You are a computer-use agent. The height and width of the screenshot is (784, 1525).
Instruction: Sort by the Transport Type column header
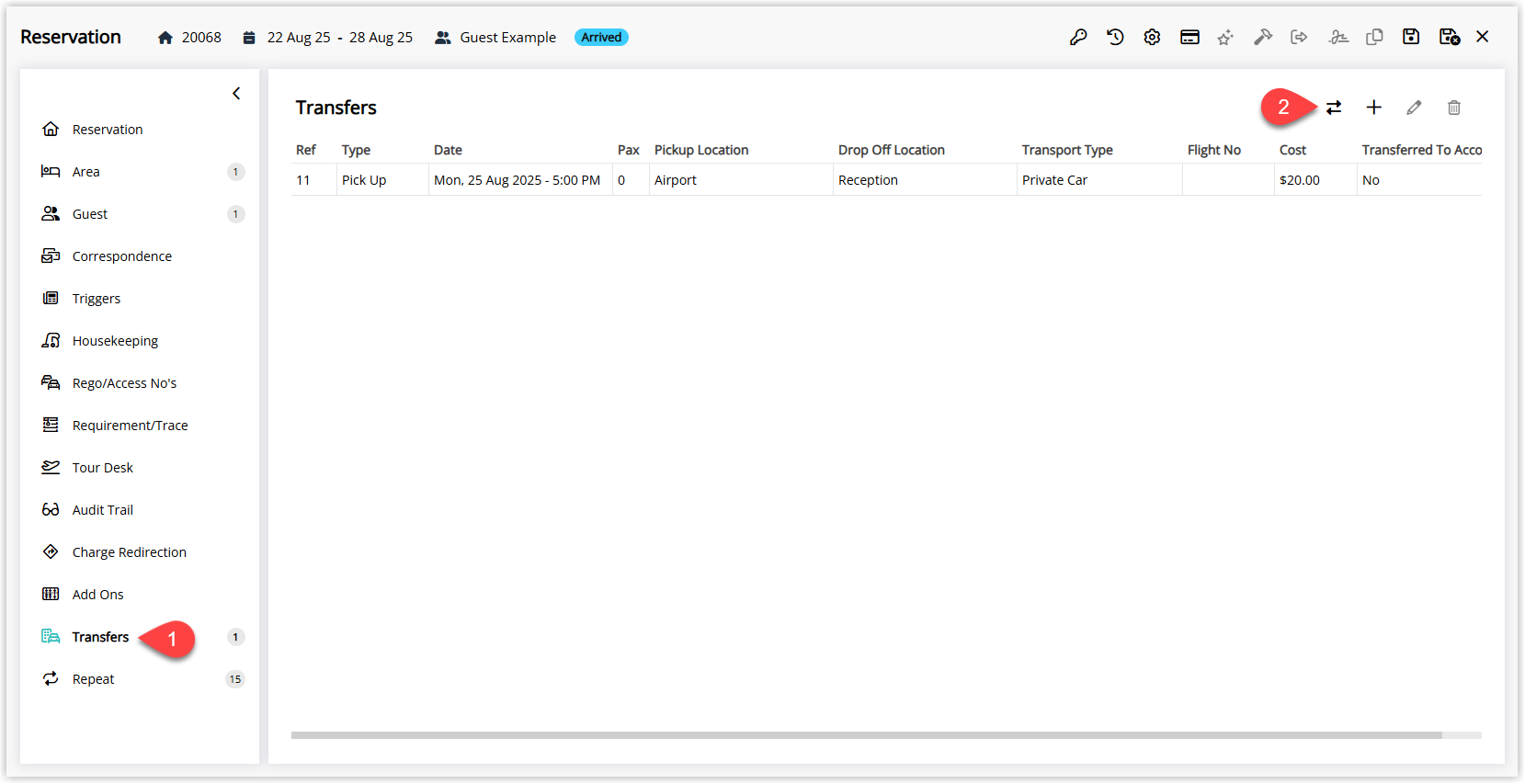click(x=1067, y=150)
